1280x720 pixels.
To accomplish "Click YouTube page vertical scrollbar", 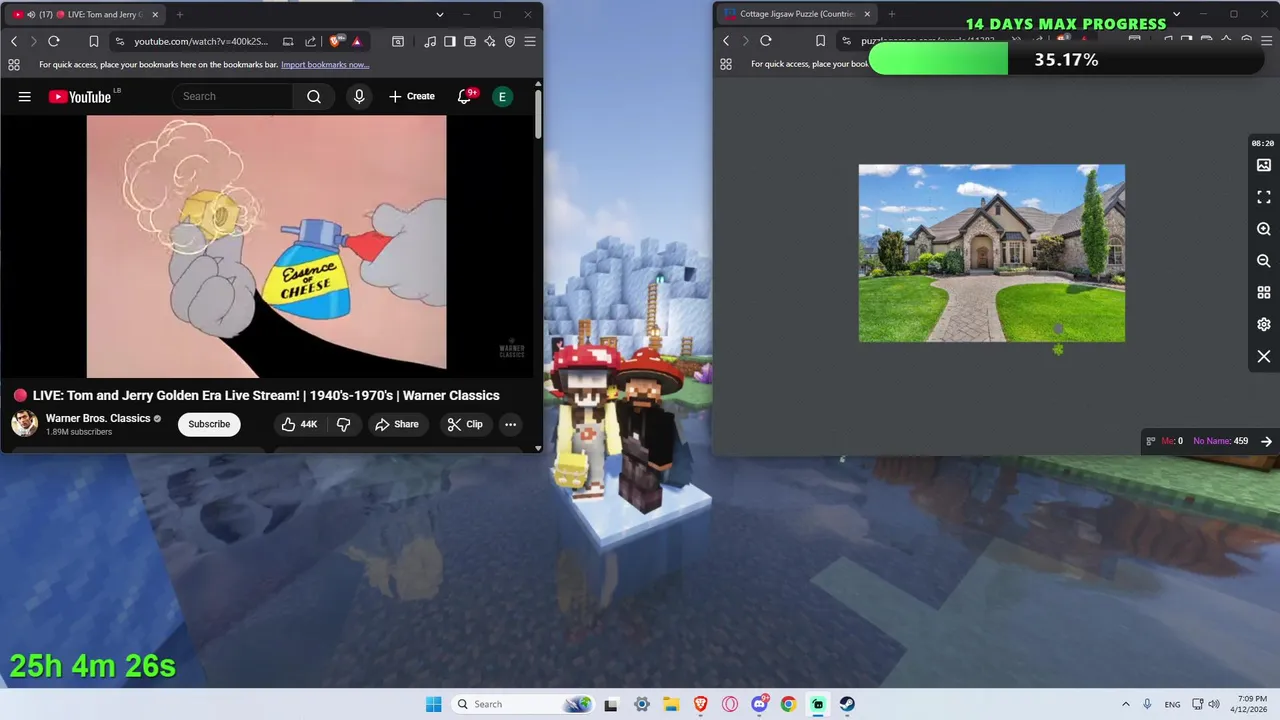I will 538,115.
